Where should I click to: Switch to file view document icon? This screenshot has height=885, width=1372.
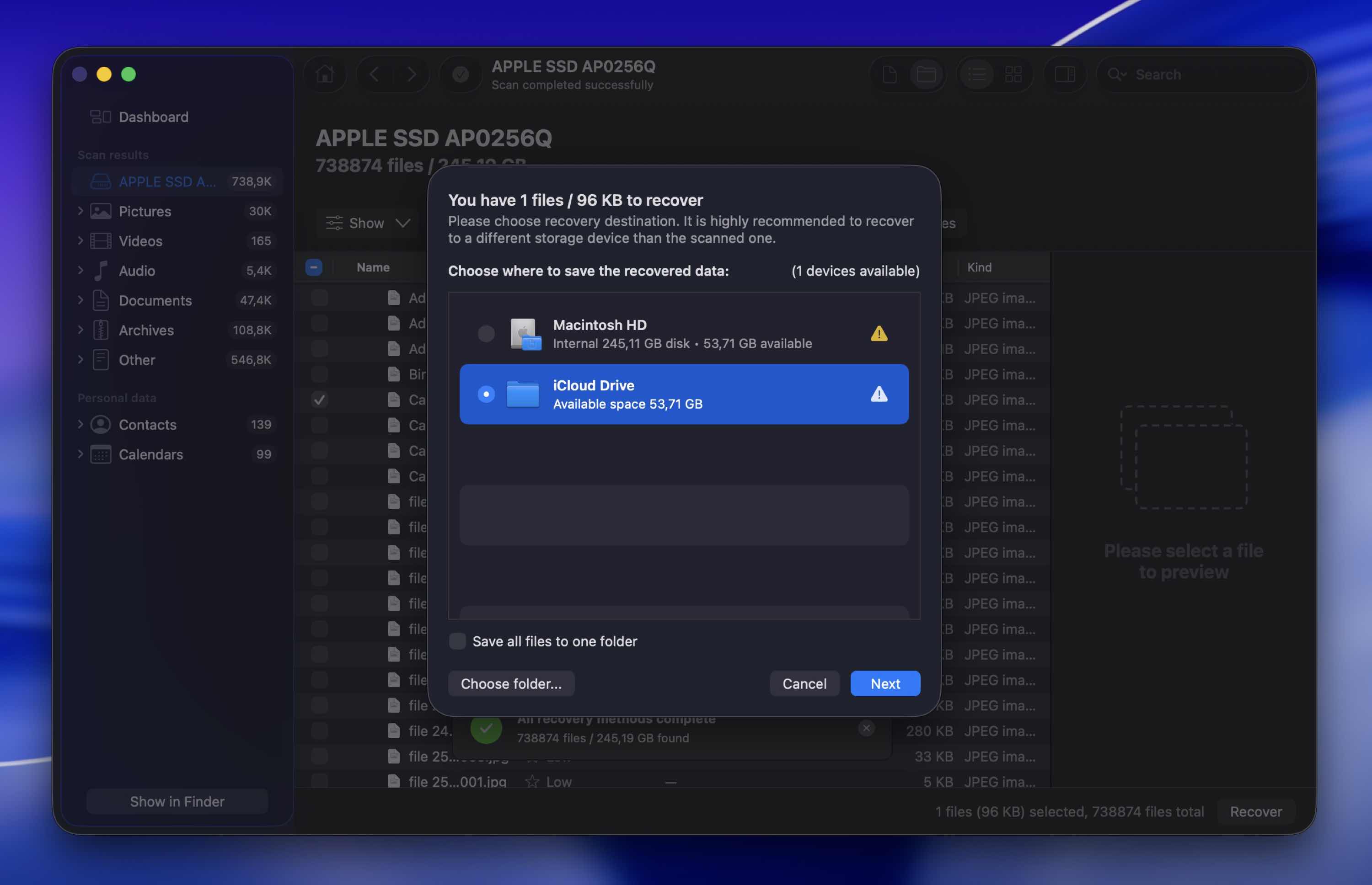click(x=889, y=74)
